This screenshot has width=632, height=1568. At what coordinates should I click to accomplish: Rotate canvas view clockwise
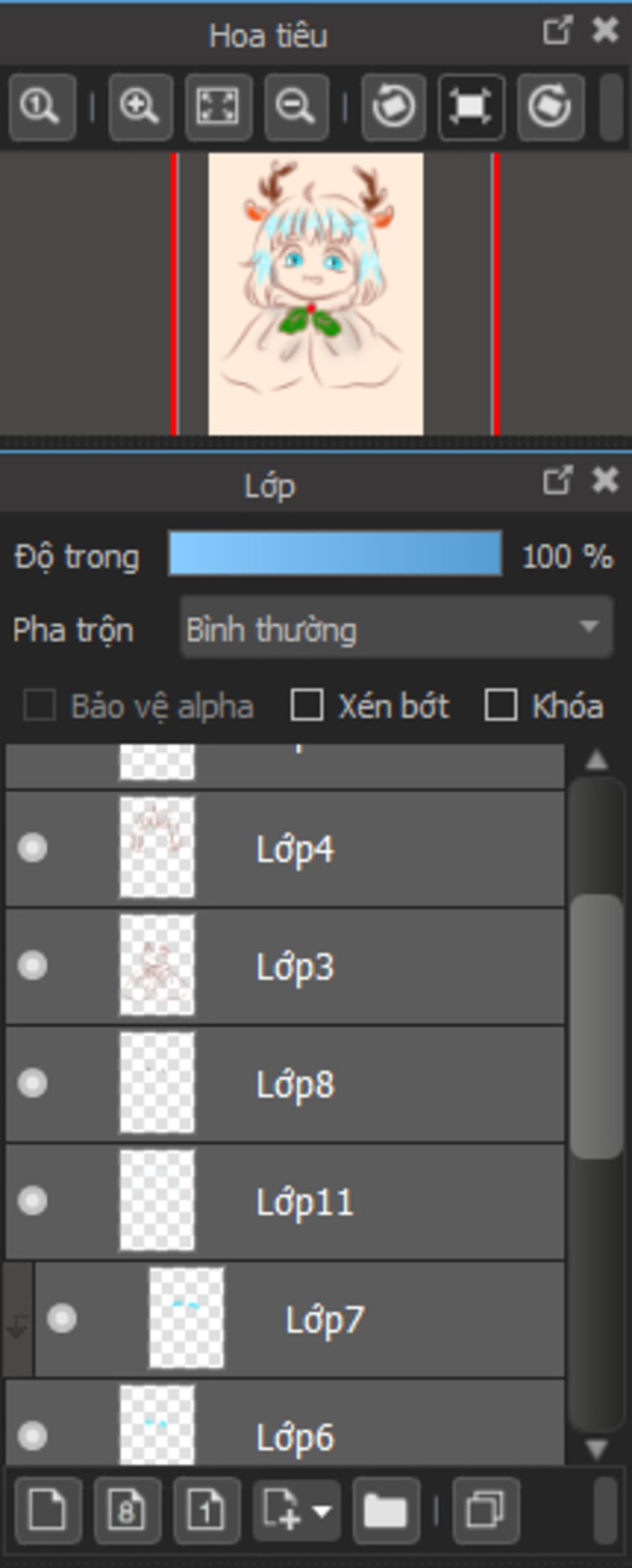550,107
